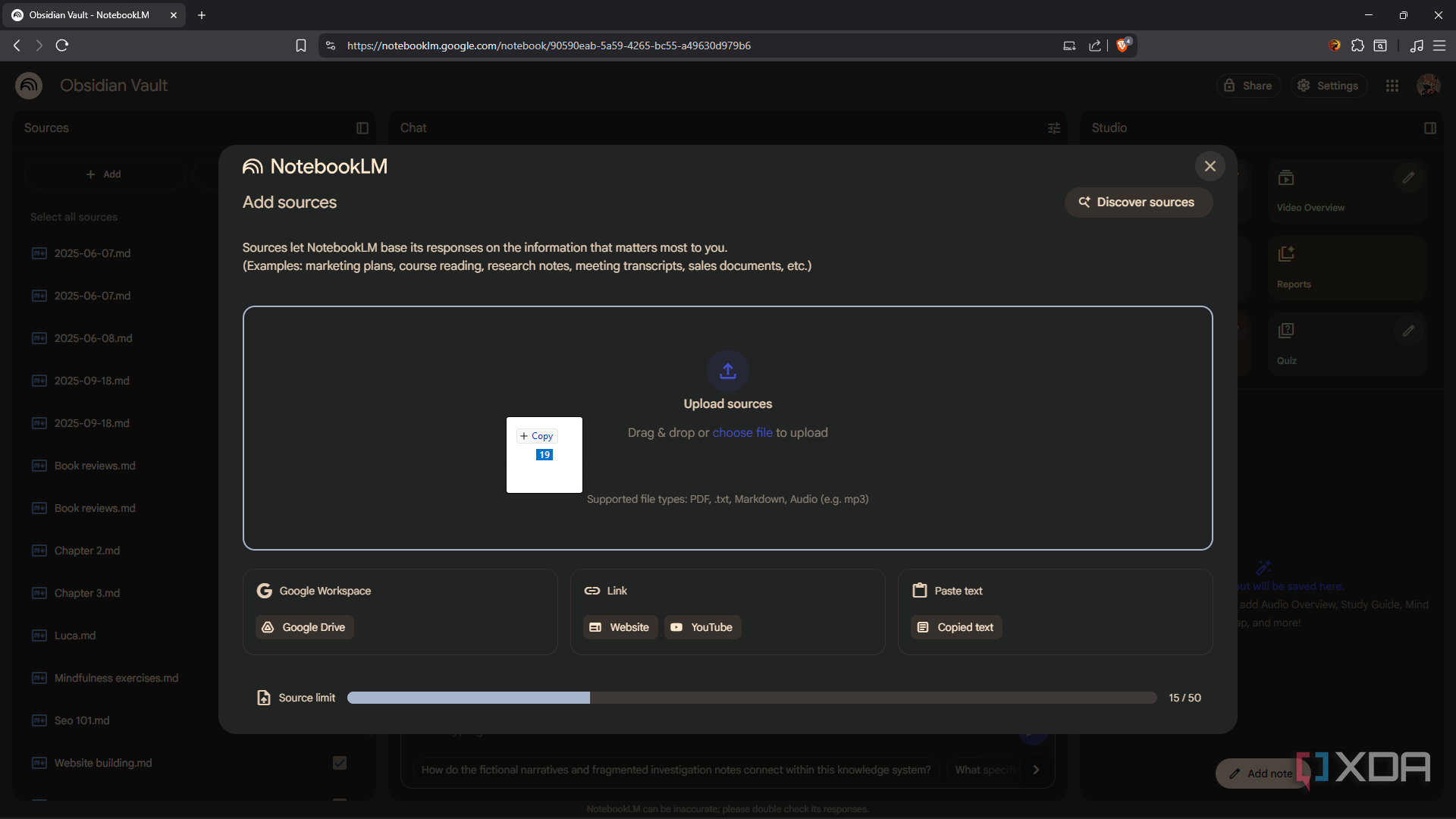Toggle Website building.md source checkbox
Screen dimensions: 1456x819
pyautogui.click(x=340, y=763)
